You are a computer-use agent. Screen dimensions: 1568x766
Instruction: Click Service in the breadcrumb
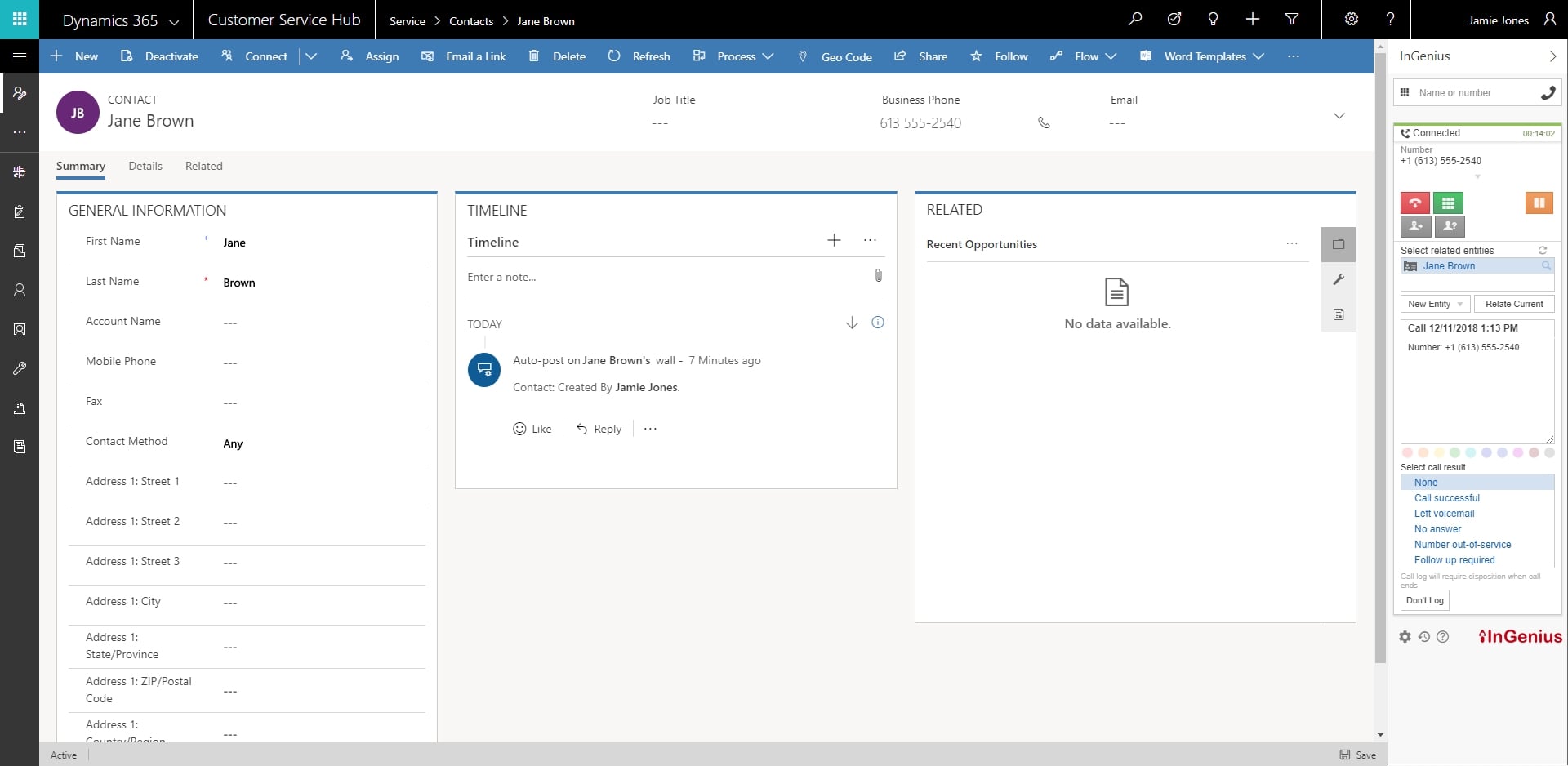tap(408, 21)
